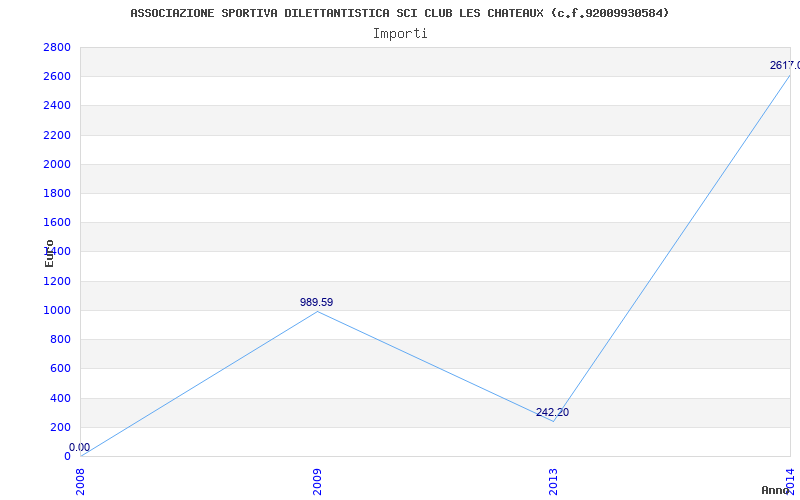800x500 pixels.
Task: Click the 'Importi' chart subtitle
Action: (x=400, y=34)
